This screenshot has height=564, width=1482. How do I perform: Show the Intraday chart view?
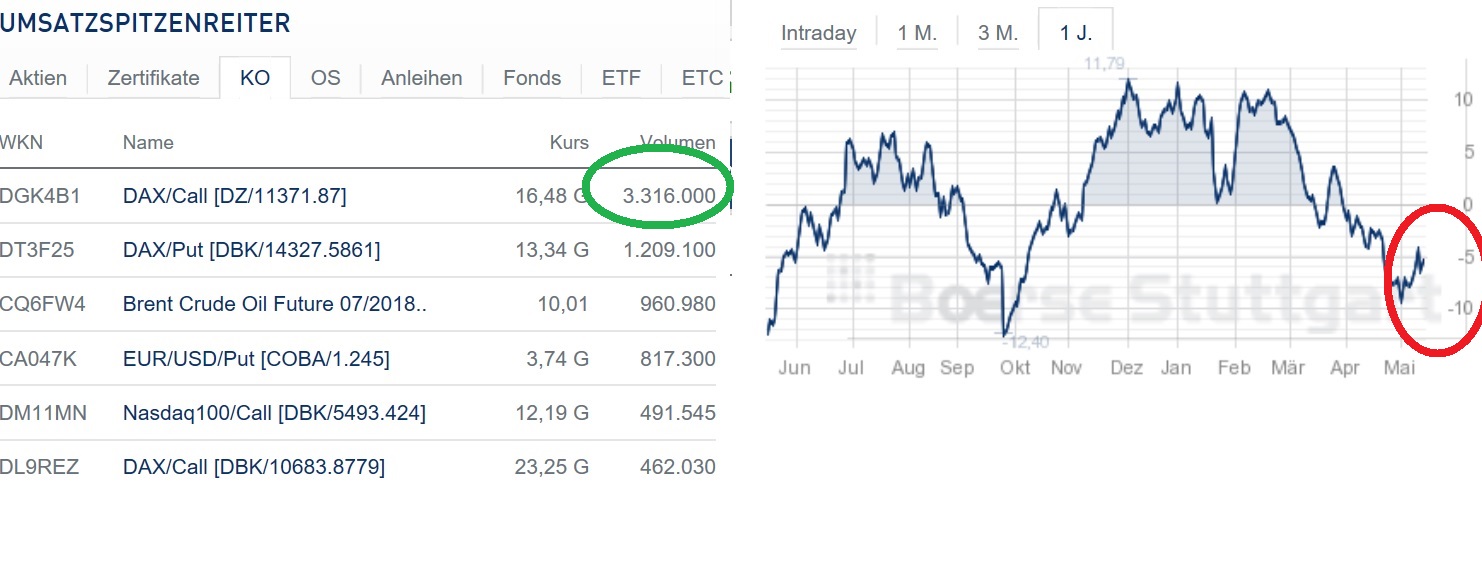coord(818,33)
